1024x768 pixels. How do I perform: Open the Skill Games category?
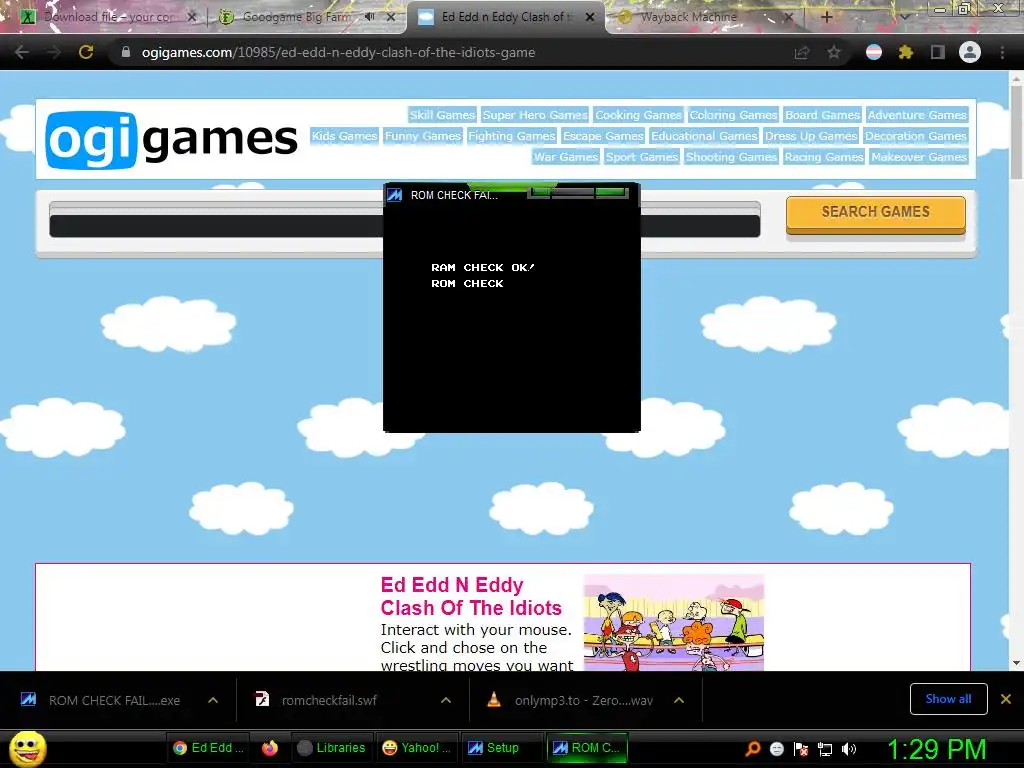[x=442, y=115]
